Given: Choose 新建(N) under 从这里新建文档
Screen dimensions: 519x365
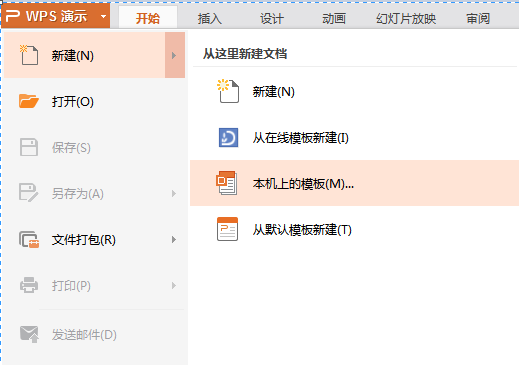Looking at the screenshot, I should click(354, 92).
